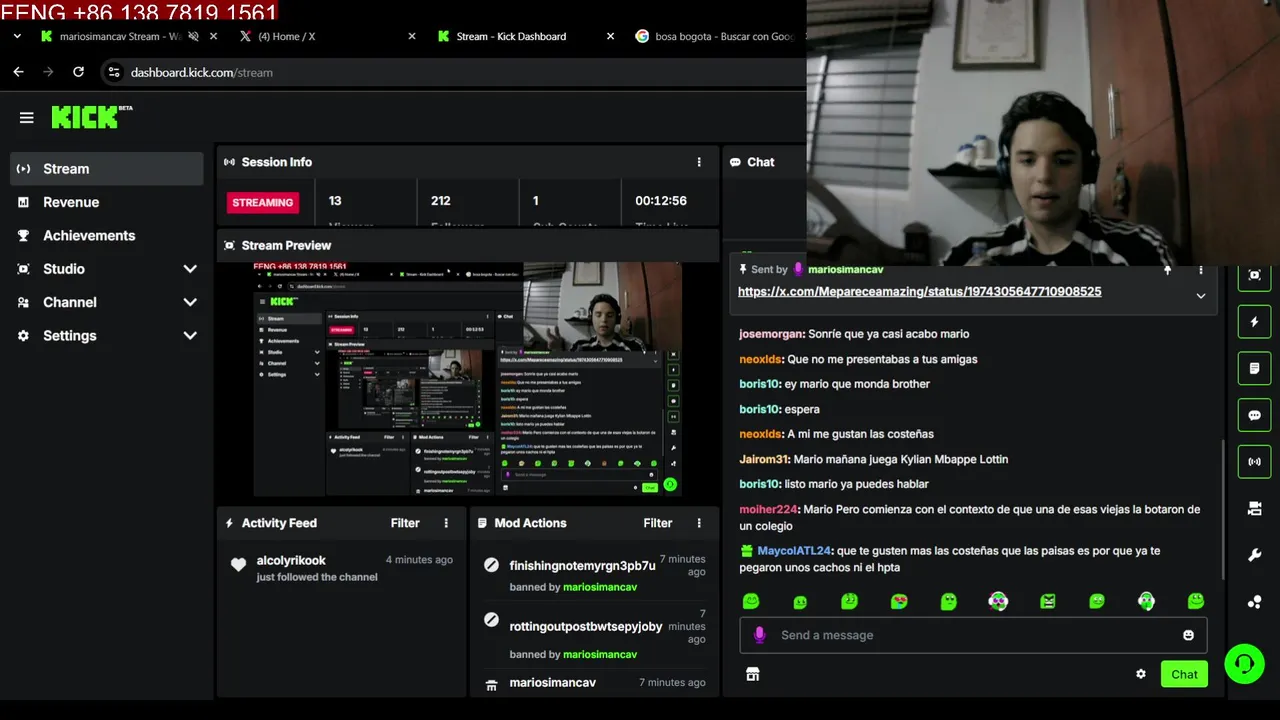Expand the Studio sidebar section
This screenshot has width=1280, height=720.
[x=190, y=269]
